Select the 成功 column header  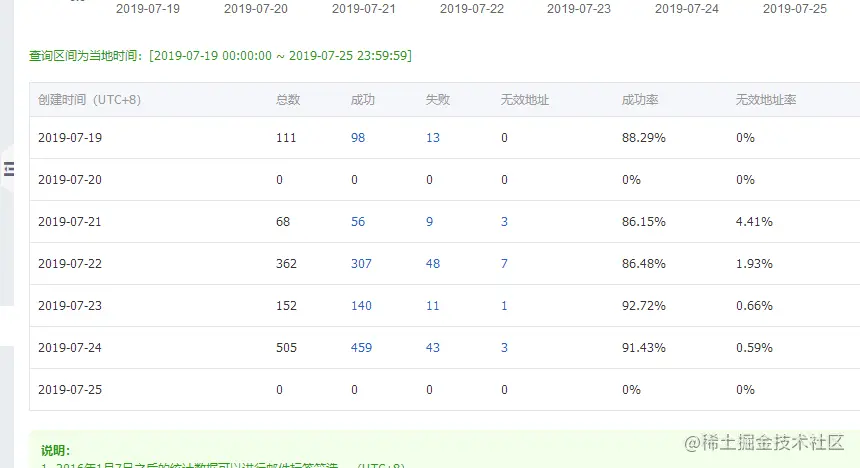click(363, 100)
